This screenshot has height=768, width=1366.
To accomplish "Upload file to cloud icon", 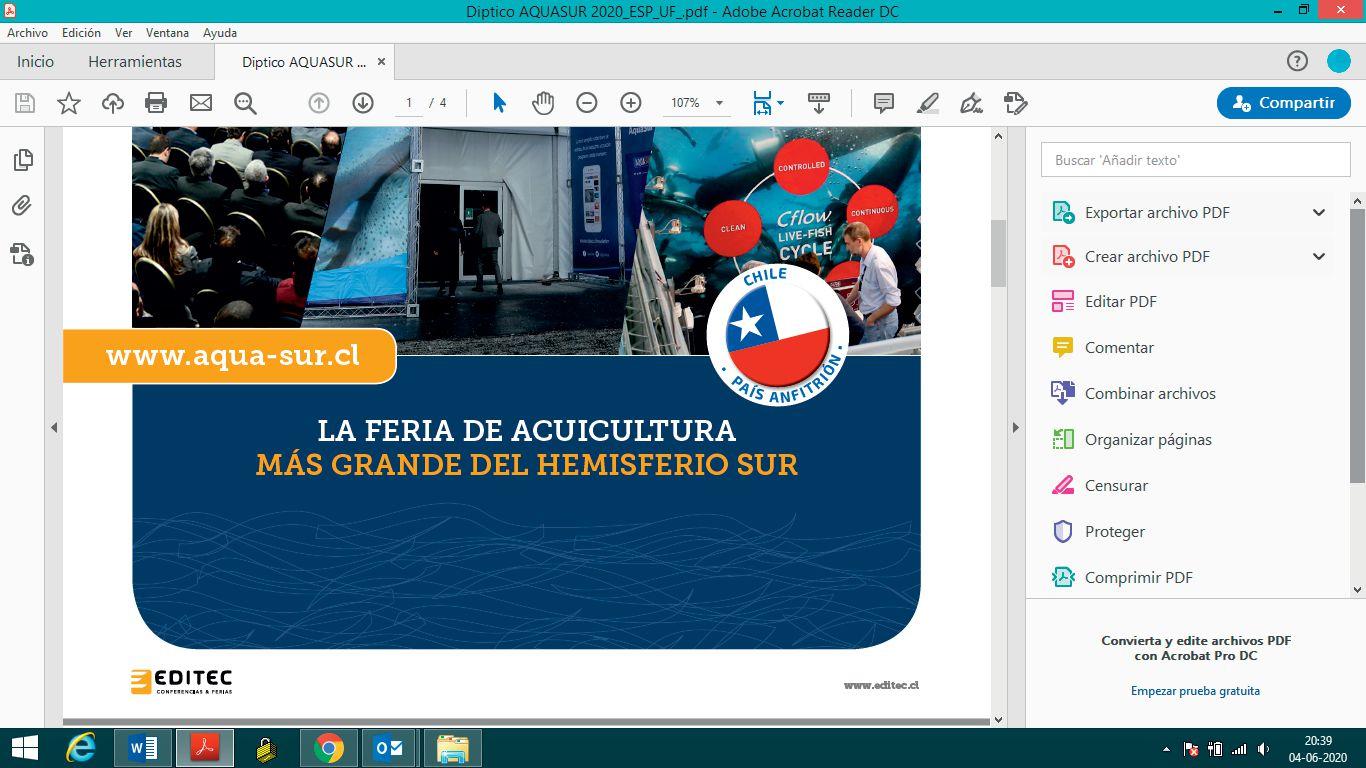I will click(113, 103).
